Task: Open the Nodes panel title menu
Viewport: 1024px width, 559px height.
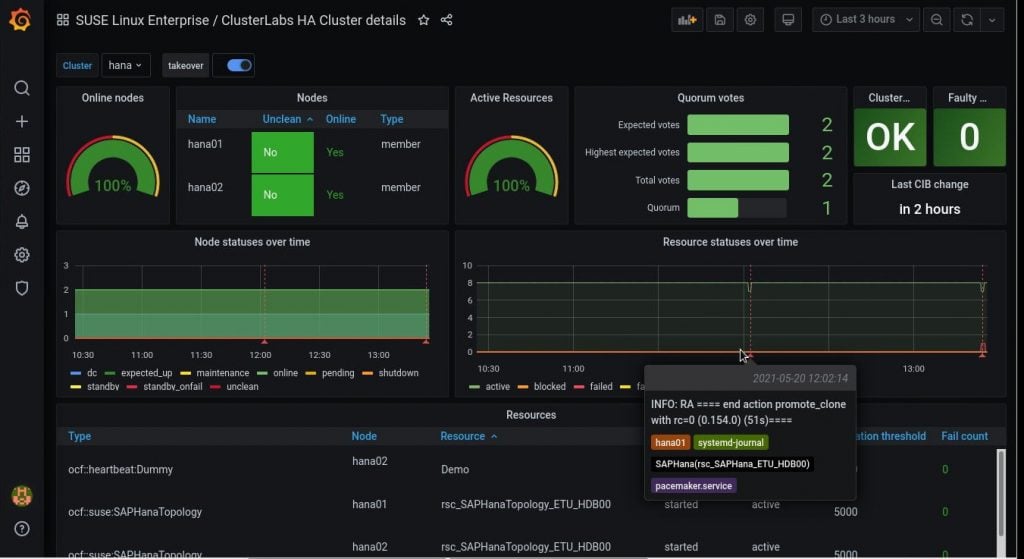Action: click(x=312, y=98)
